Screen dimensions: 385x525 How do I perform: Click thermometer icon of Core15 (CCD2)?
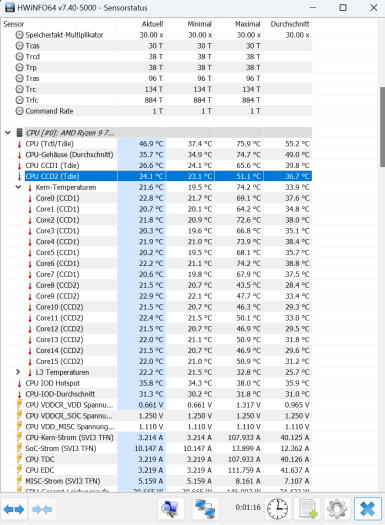click(30, 362)
